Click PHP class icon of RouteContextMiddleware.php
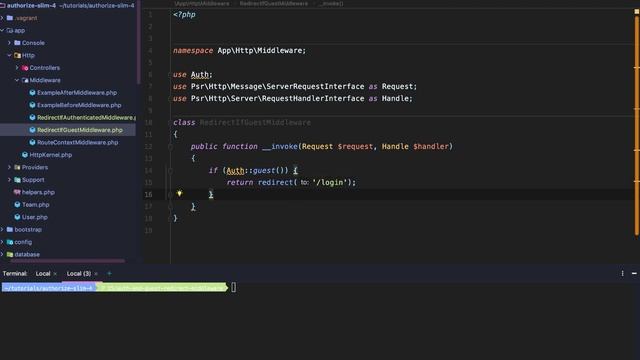 point(32,142)
